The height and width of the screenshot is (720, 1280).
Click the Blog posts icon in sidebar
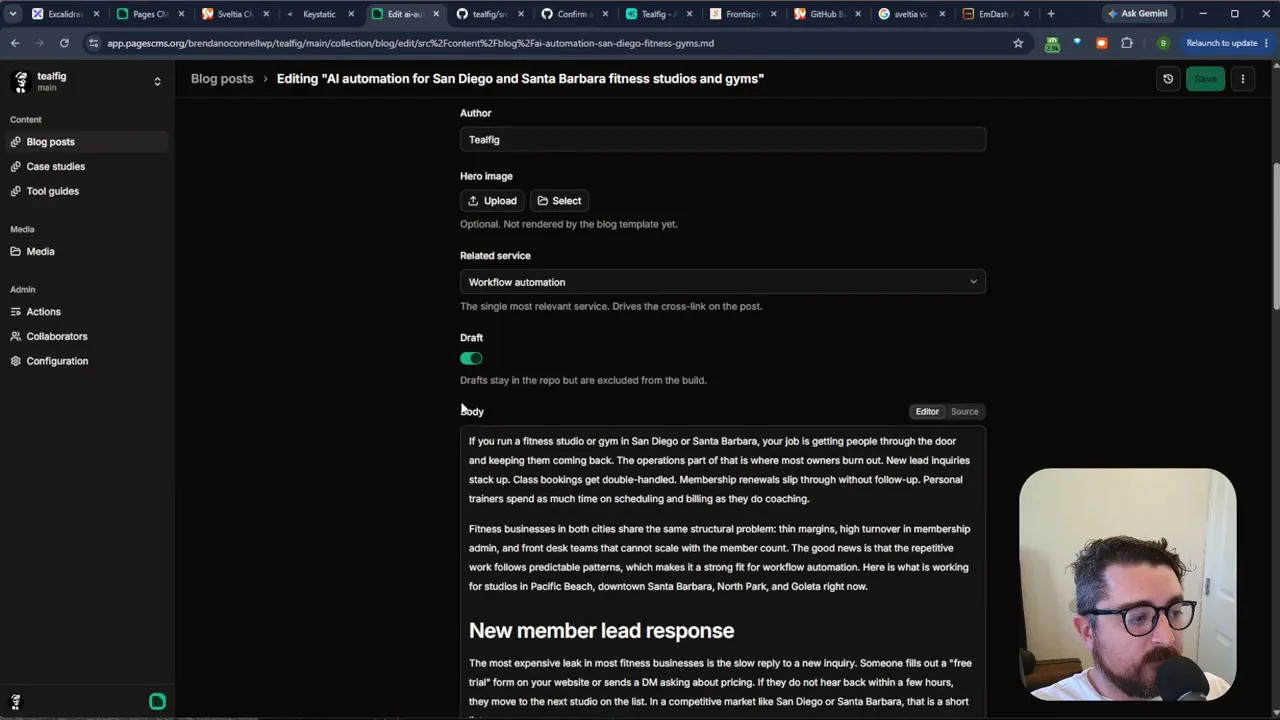pos(16,142)
